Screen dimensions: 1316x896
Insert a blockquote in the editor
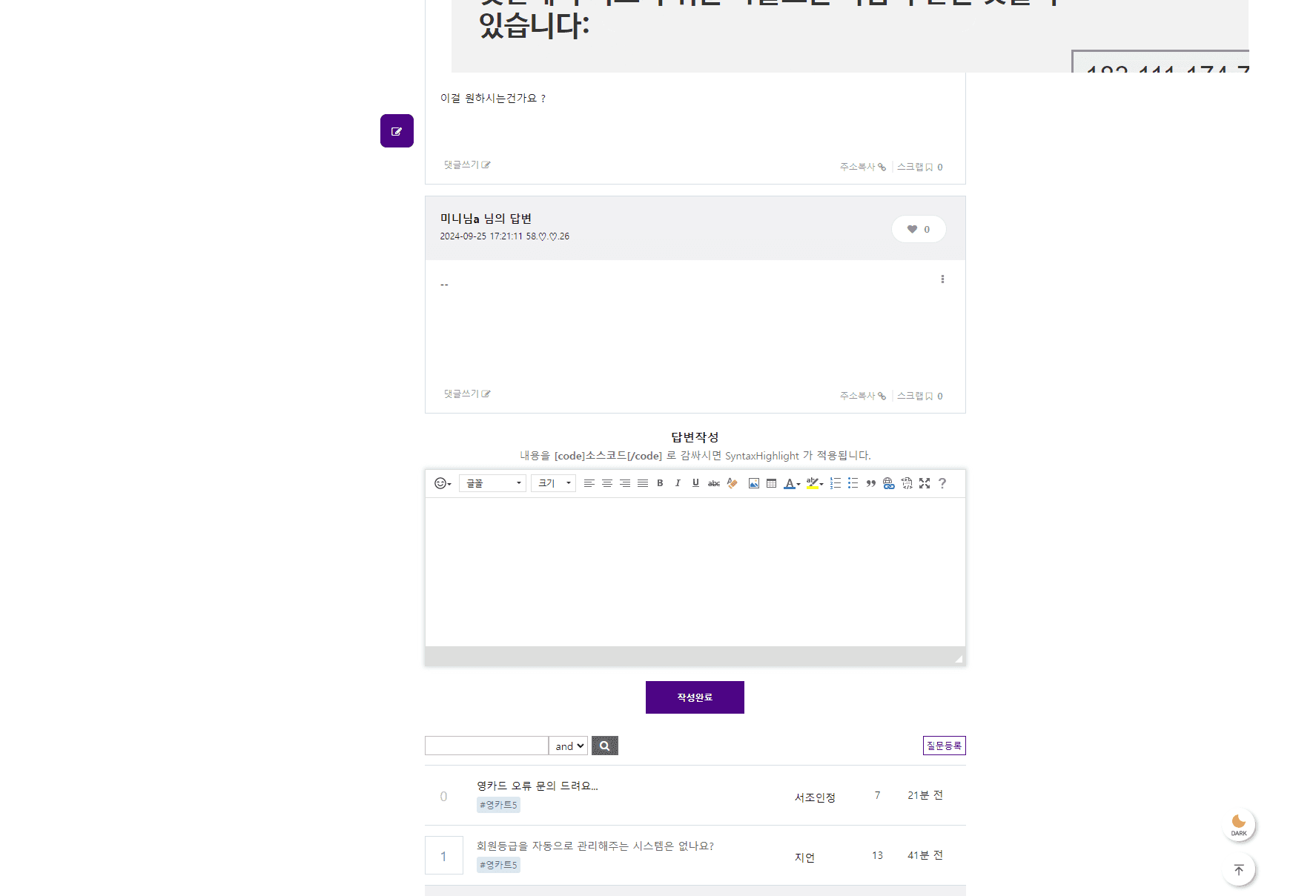point(870,483)
